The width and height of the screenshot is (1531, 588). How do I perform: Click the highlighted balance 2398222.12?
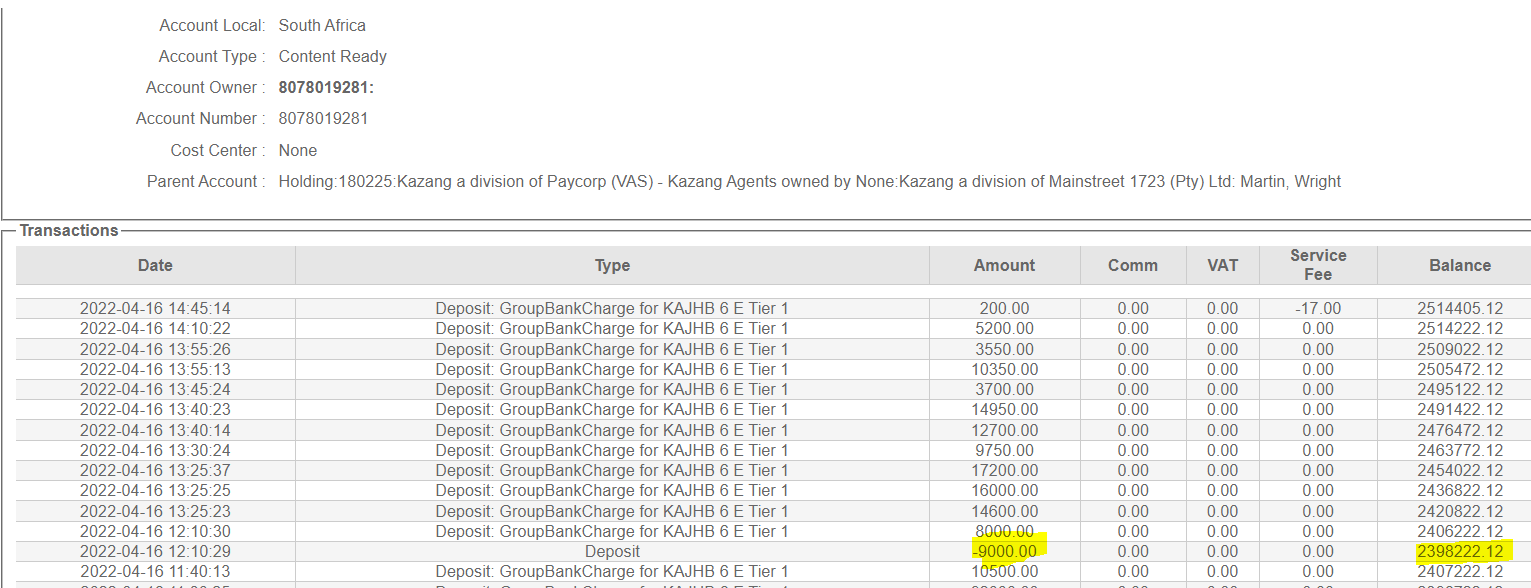1460,551
